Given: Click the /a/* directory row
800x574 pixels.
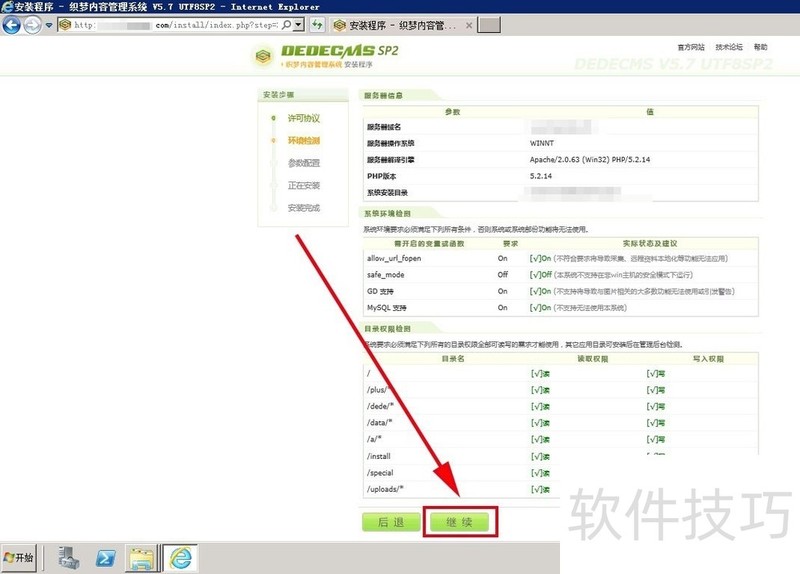Looking at the screenshot, I should pyautogui.click(x=560, y=439).
